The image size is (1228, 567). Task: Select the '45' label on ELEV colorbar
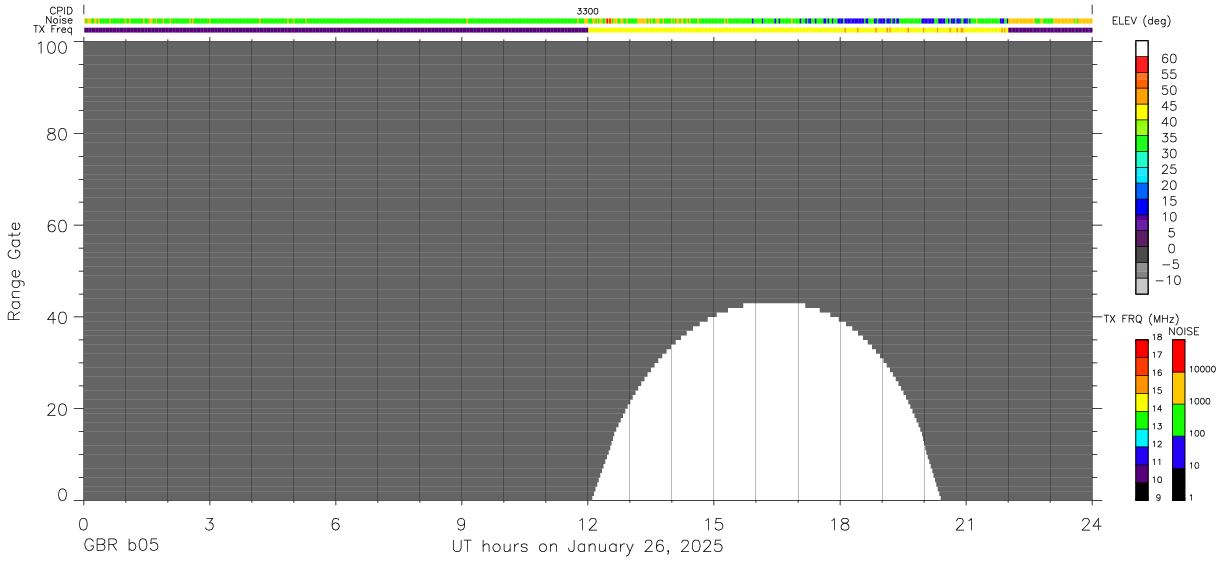click(1168, 106)
